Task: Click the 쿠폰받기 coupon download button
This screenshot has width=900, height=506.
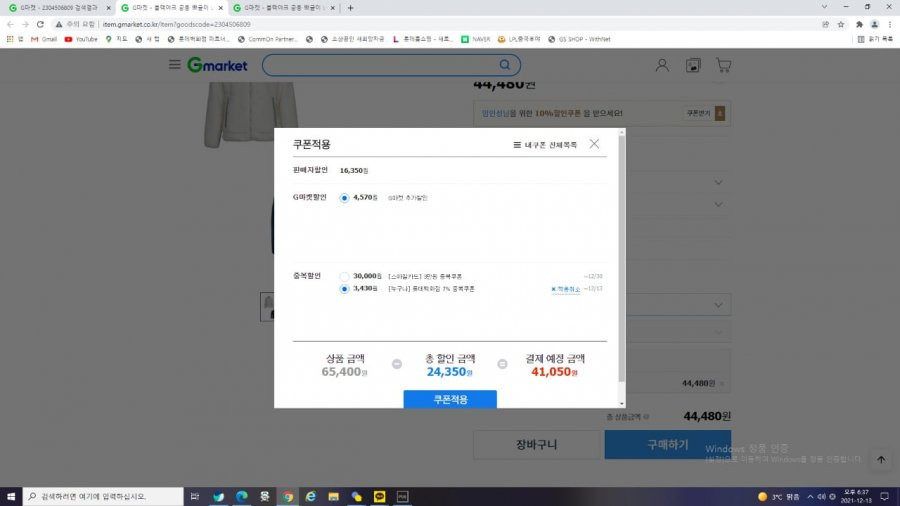Action: 705,114
